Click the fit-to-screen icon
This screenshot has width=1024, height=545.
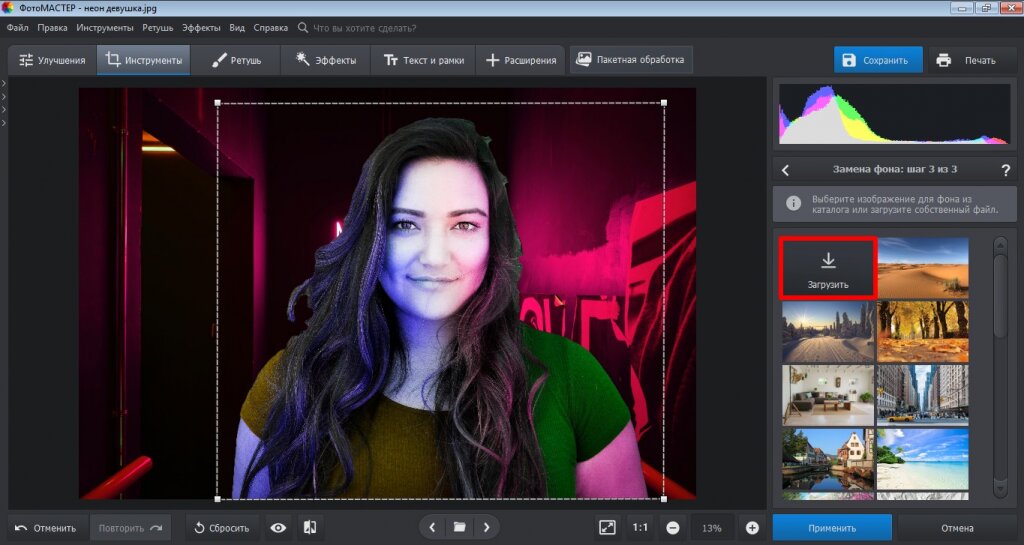click(x=607, y=527)
